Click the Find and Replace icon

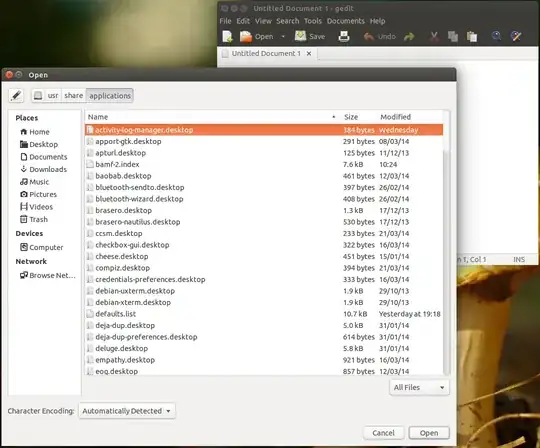point(516,36)
